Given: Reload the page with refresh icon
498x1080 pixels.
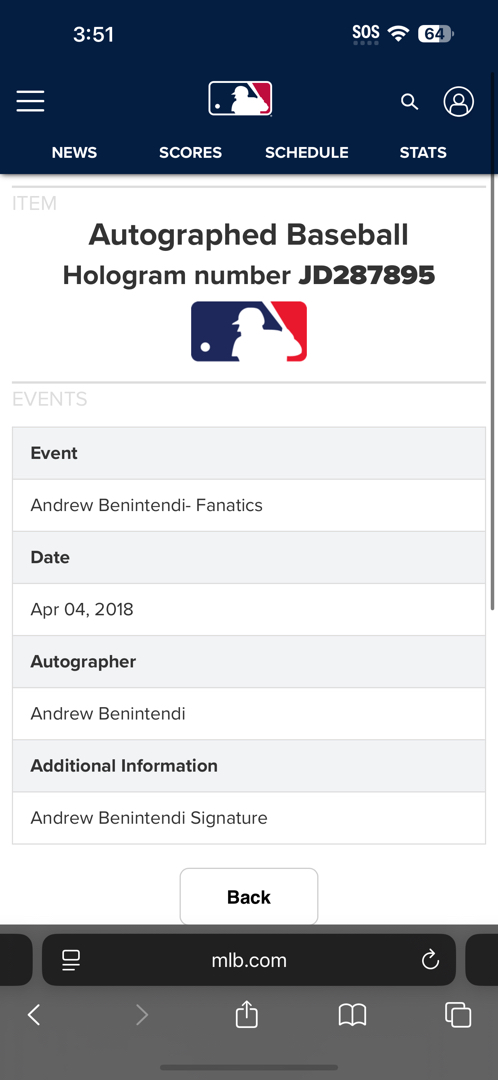Looking at the screenshot, I should pos(430,959).
